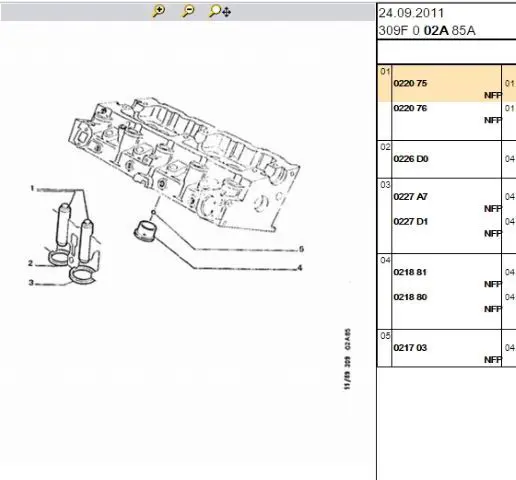Screen dimensions: 516x480
Task: Select part number 0227 D1
Action: (410, 222)
